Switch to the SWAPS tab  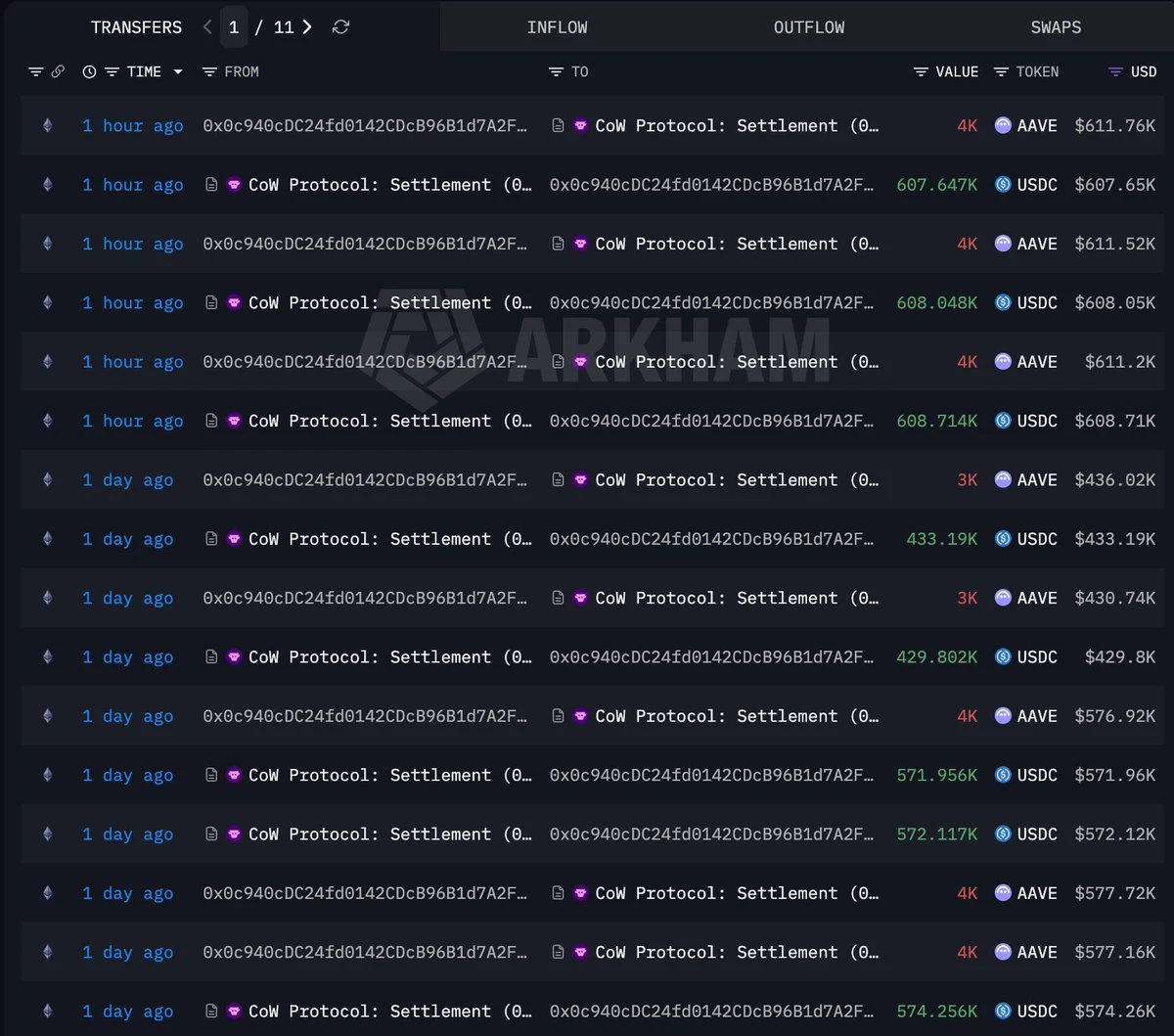pyautogui.click(x=1056, y=27)
